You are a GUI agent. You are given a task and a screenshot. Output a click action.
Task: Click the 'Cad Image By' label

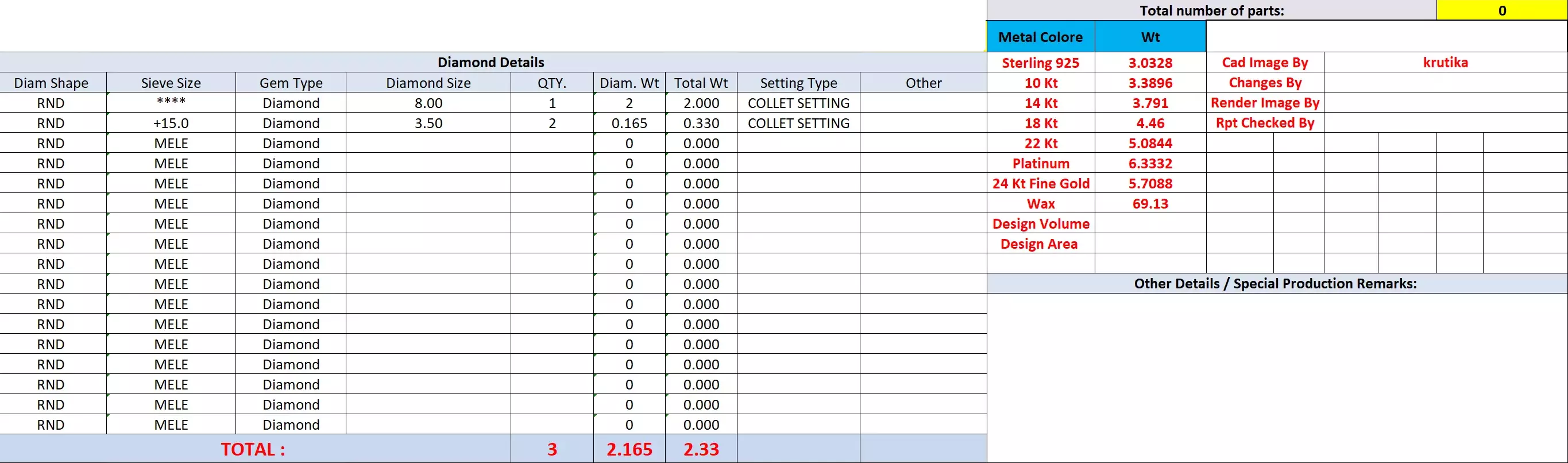tap(1265, 62)
